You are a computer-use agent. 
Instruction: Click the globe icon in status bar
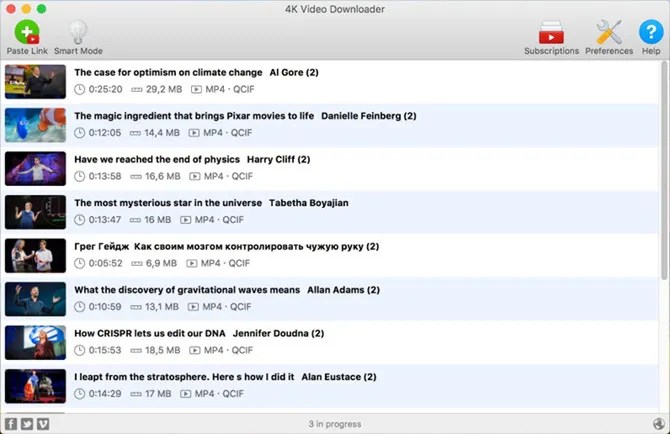pyautogui.click(x=658, y=423)
